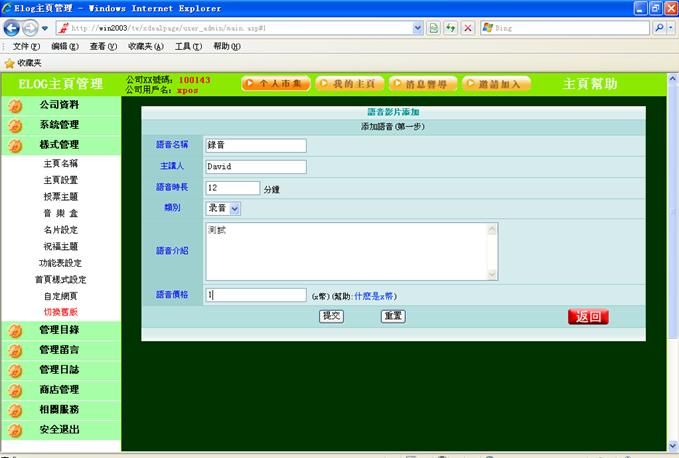Click the Bing search magnifier icon
Screen dimensions: 679x458
(x=660, y=28)
